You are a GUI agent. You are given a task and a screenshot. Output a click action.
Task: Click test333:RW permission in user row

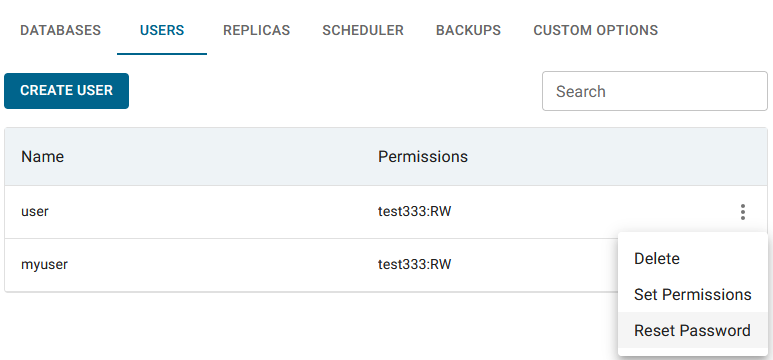click(415, 212)
